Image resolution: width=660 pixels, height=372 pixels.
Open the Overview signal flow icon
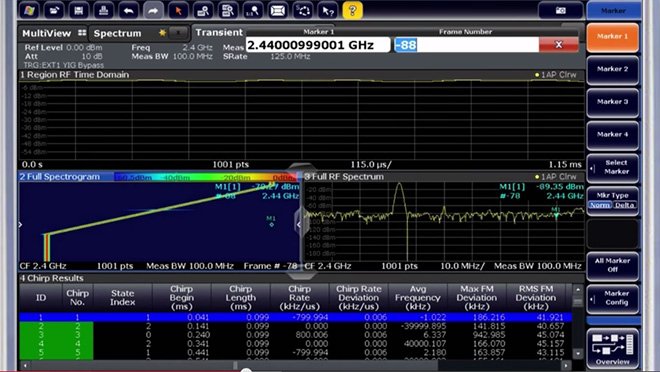click(612, 349)
